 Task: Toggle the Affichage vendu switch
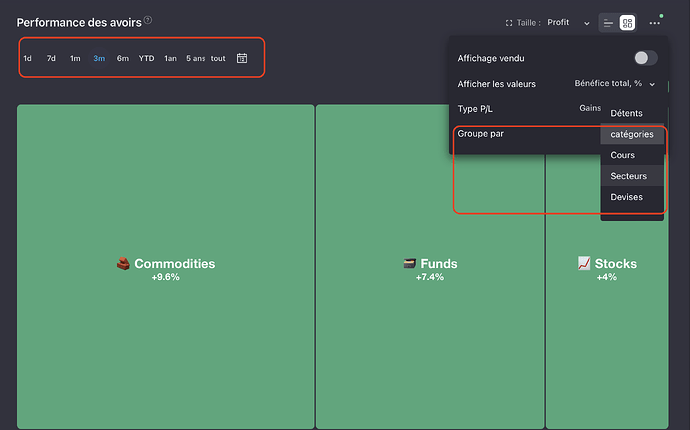click(x=645, y=58)
